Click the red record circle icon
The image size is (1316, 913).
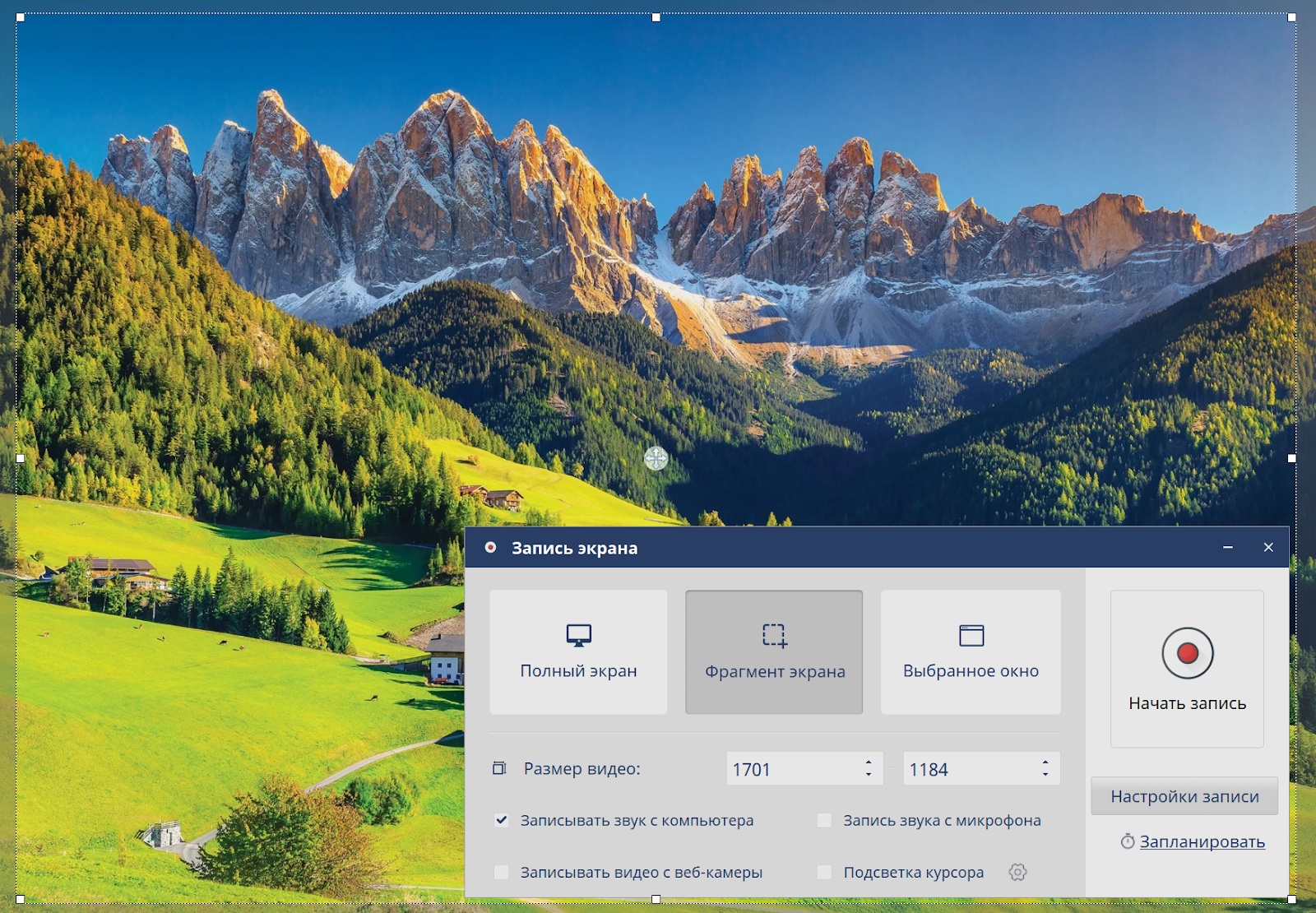point(1187,653)
